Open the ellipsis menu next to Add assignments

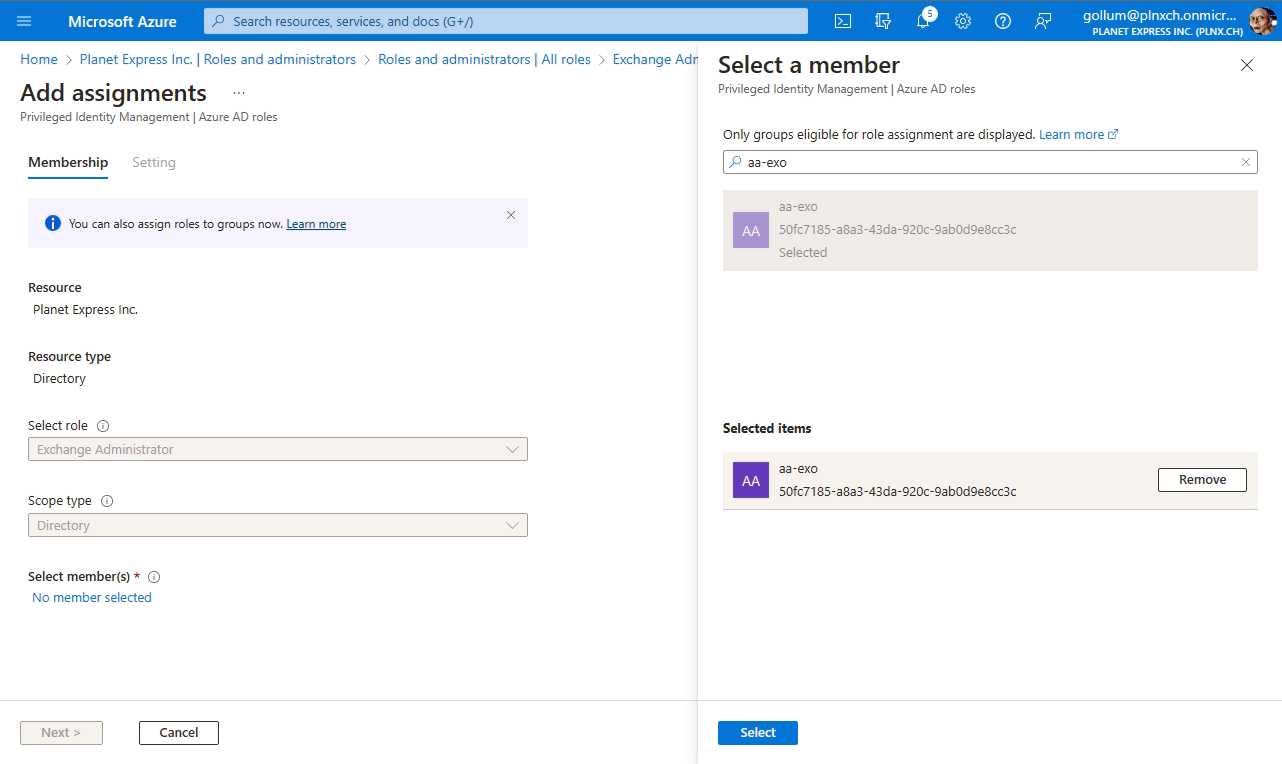pos(239,93)
